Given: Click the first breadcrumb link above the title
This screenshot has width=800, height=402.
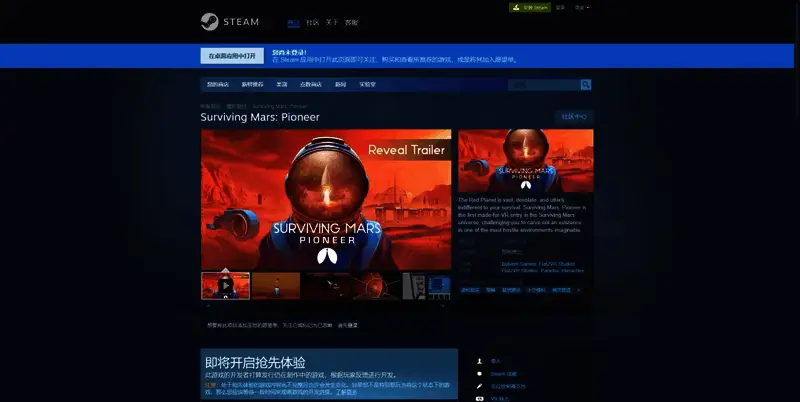Looking at the screenshot, I should click(x=210, y=107).
